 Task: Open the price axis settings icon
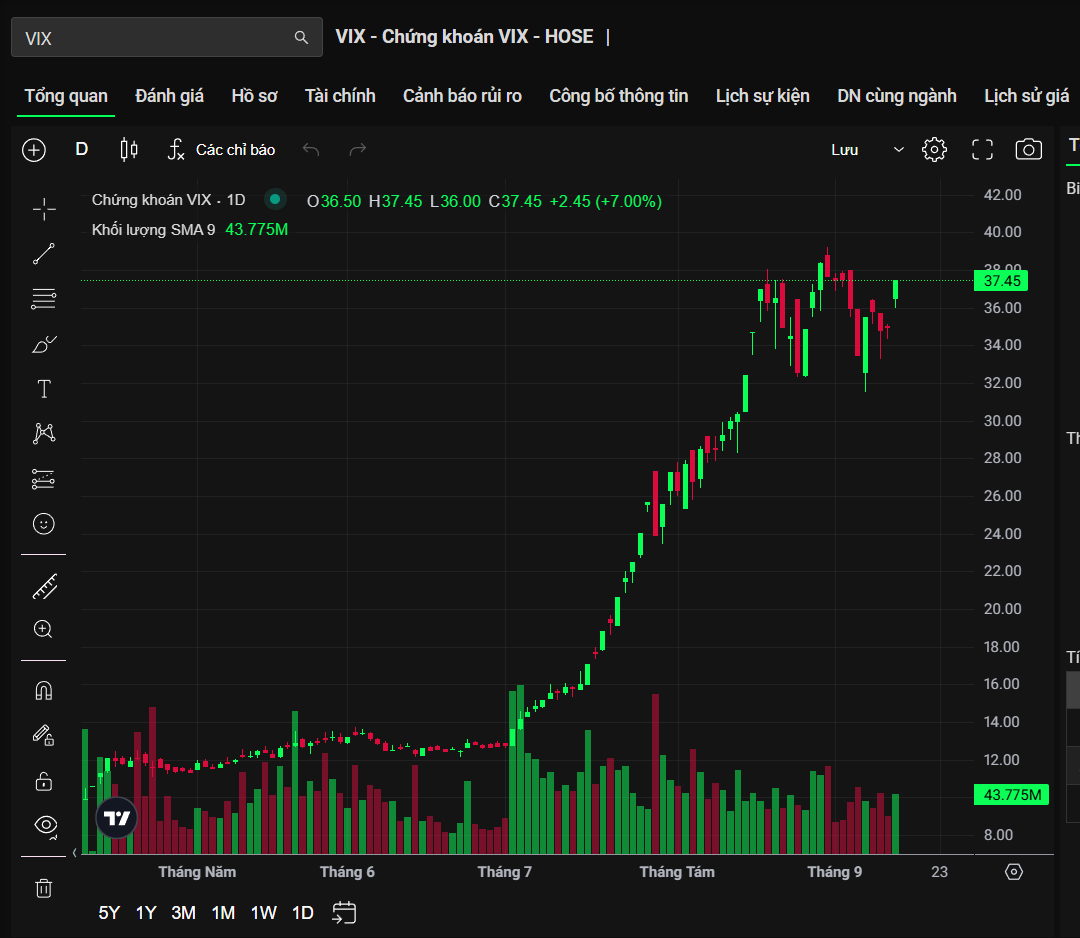pos(1014,872)
